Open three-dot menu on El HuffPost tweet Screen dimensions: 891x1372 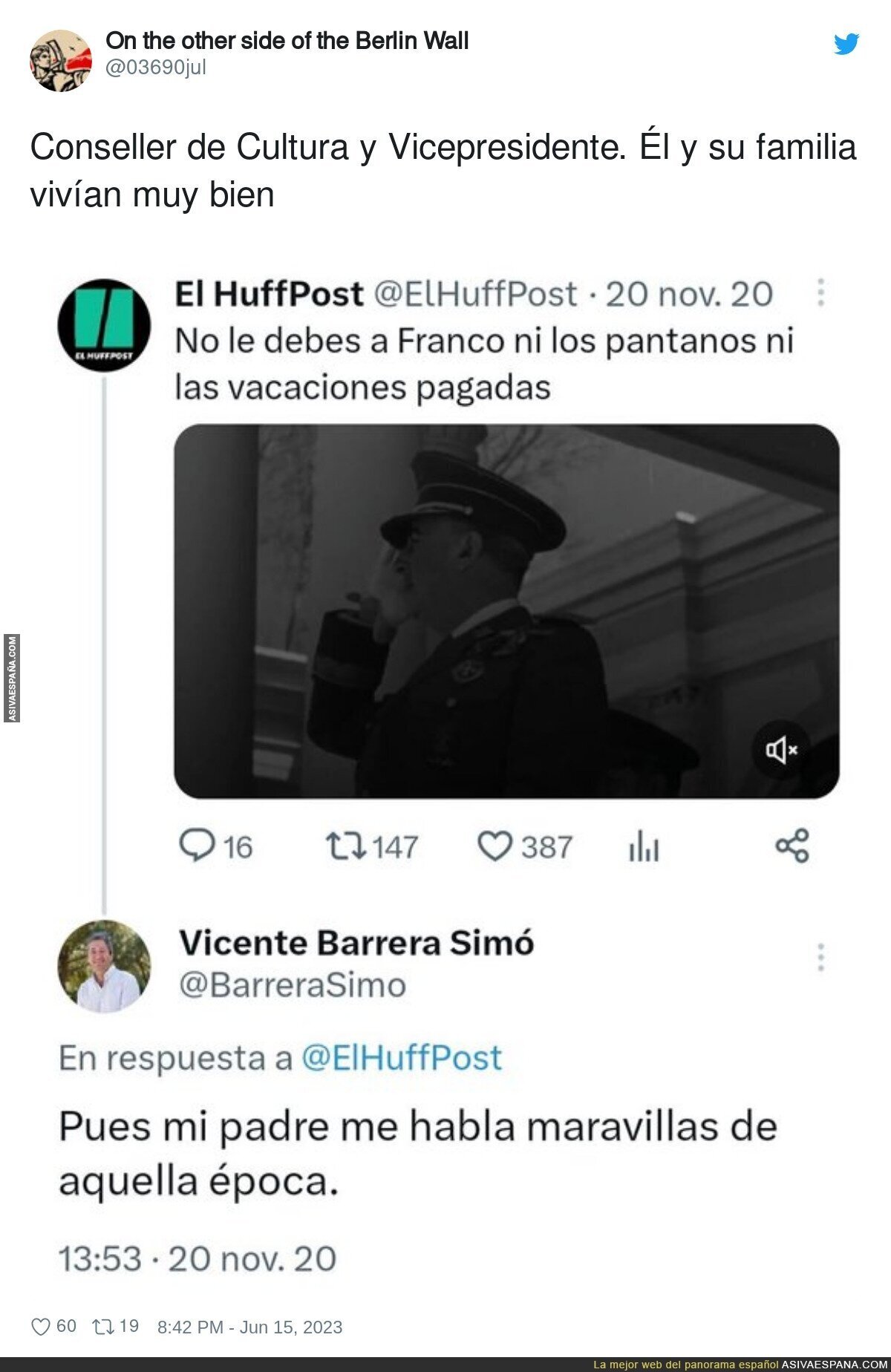pyautogui.click(x=821, y=293)
